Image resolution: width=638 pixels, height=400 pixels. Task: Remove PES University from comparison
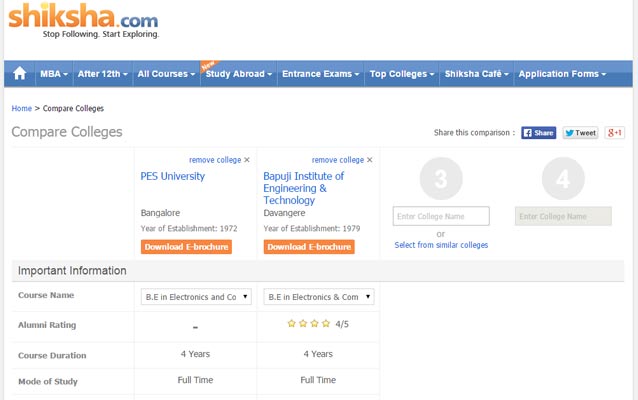point(219,160)
